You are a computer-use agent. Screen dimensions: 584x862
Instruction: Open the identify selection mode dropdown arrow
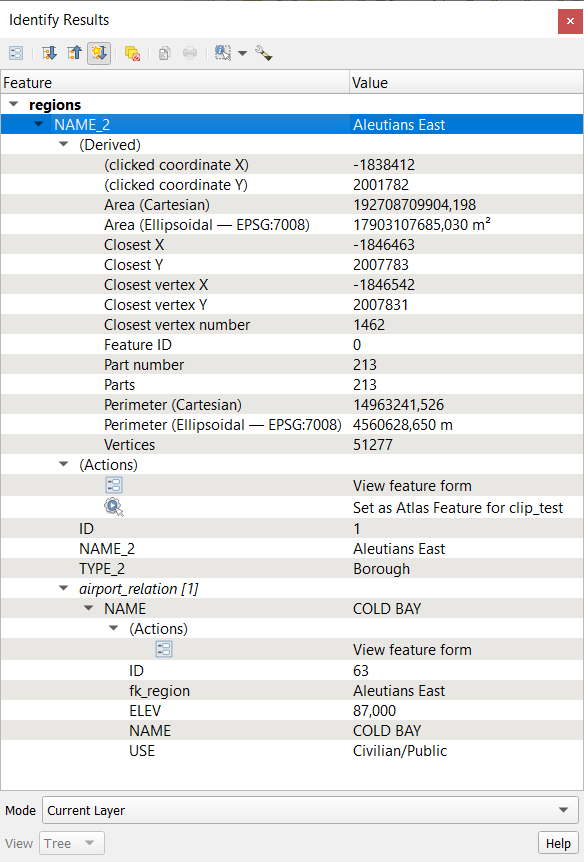click(x=243, y=53)
